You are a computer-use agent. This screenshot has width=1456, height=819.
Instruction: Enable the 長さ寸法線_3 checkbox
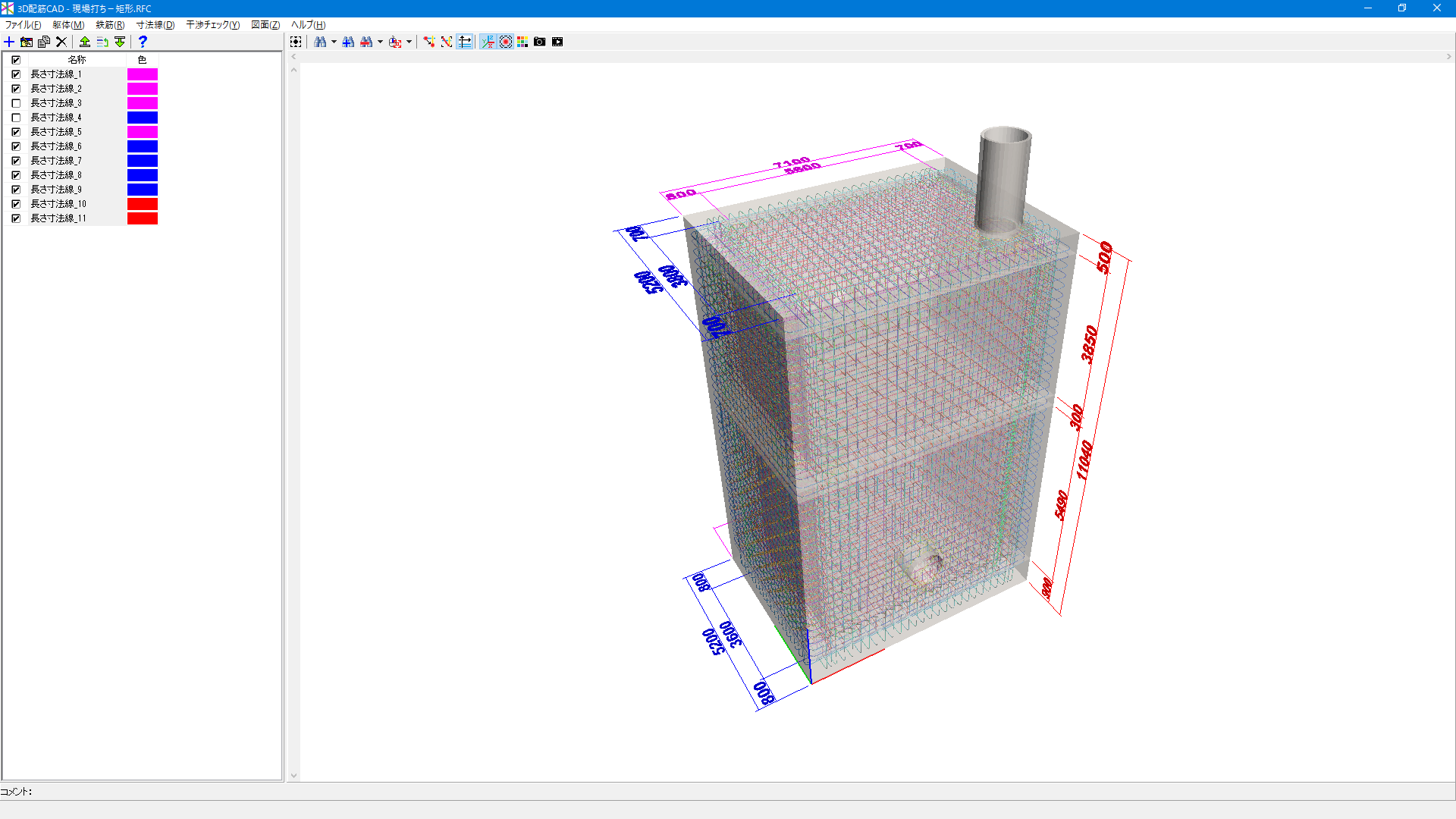(x=16, y=103)
